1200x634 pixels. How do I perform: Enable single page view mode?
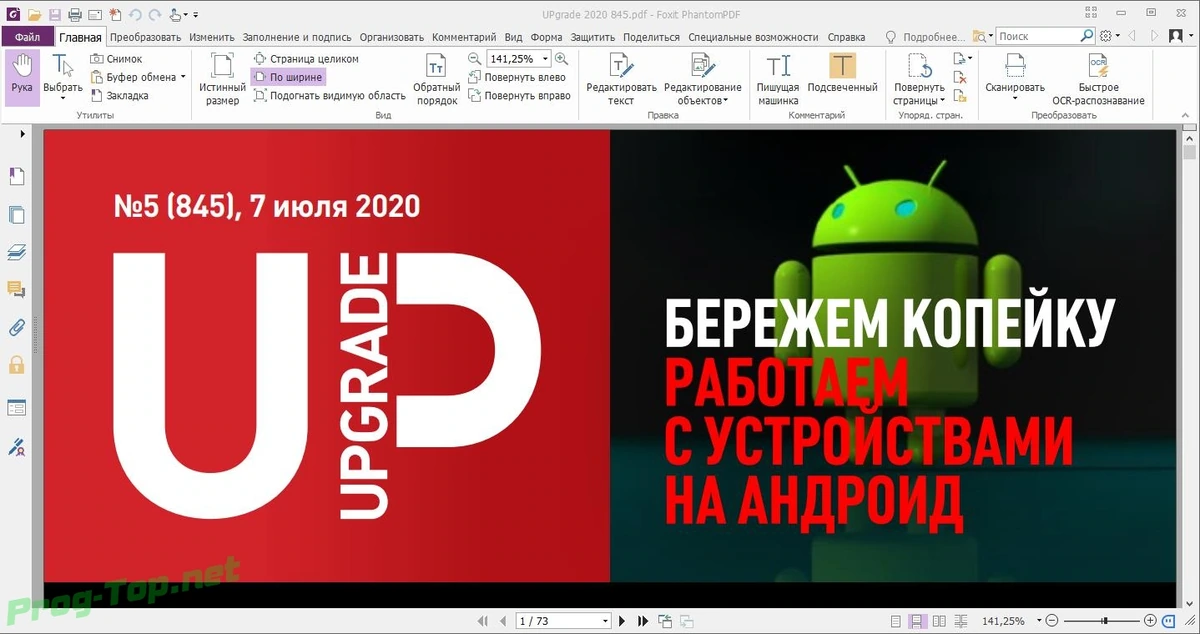(896, 621)
